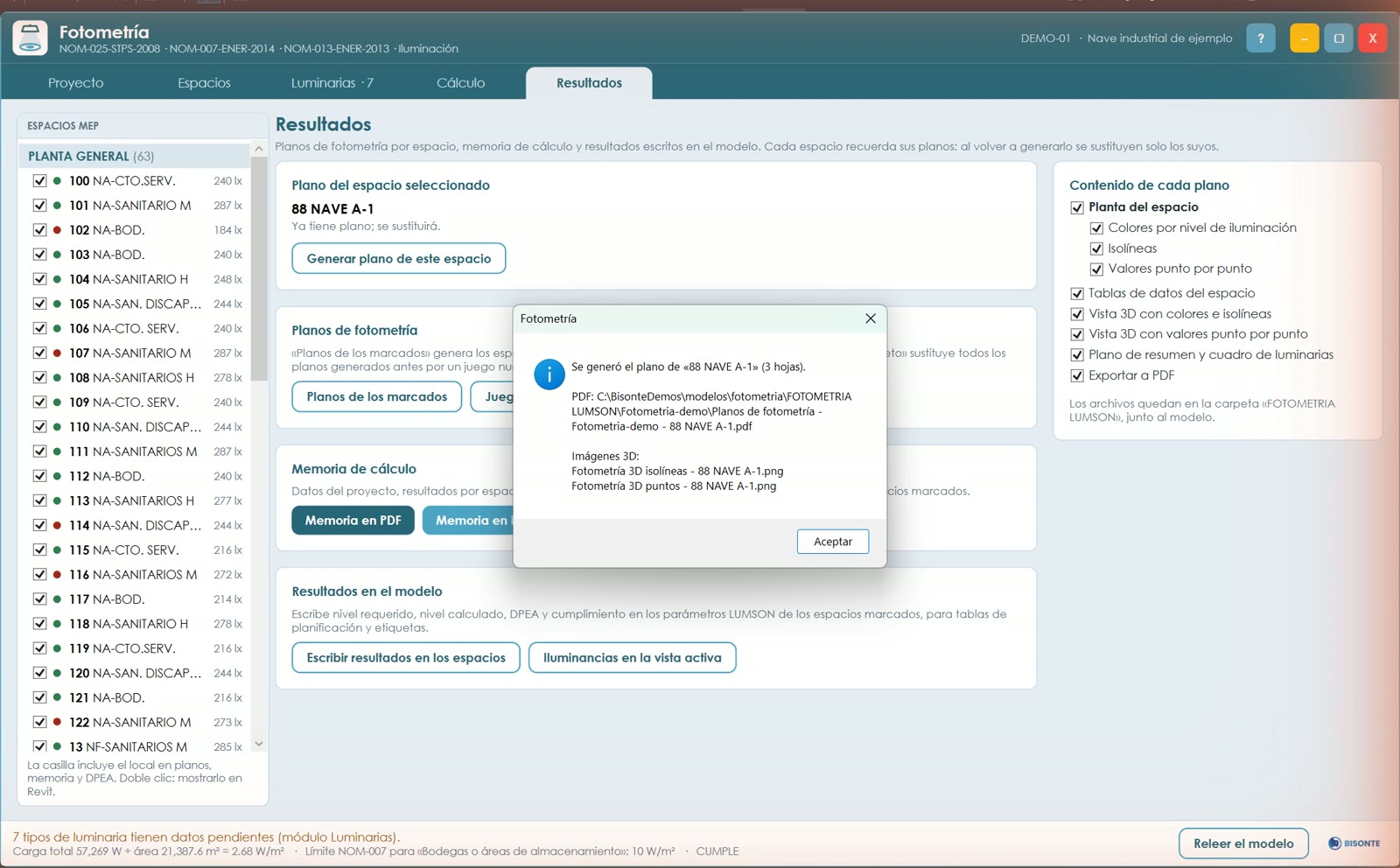This screenshot has height=868, width=1400.
Task: Click red status dot of 102 NA-BOD.
Action: 57,230
